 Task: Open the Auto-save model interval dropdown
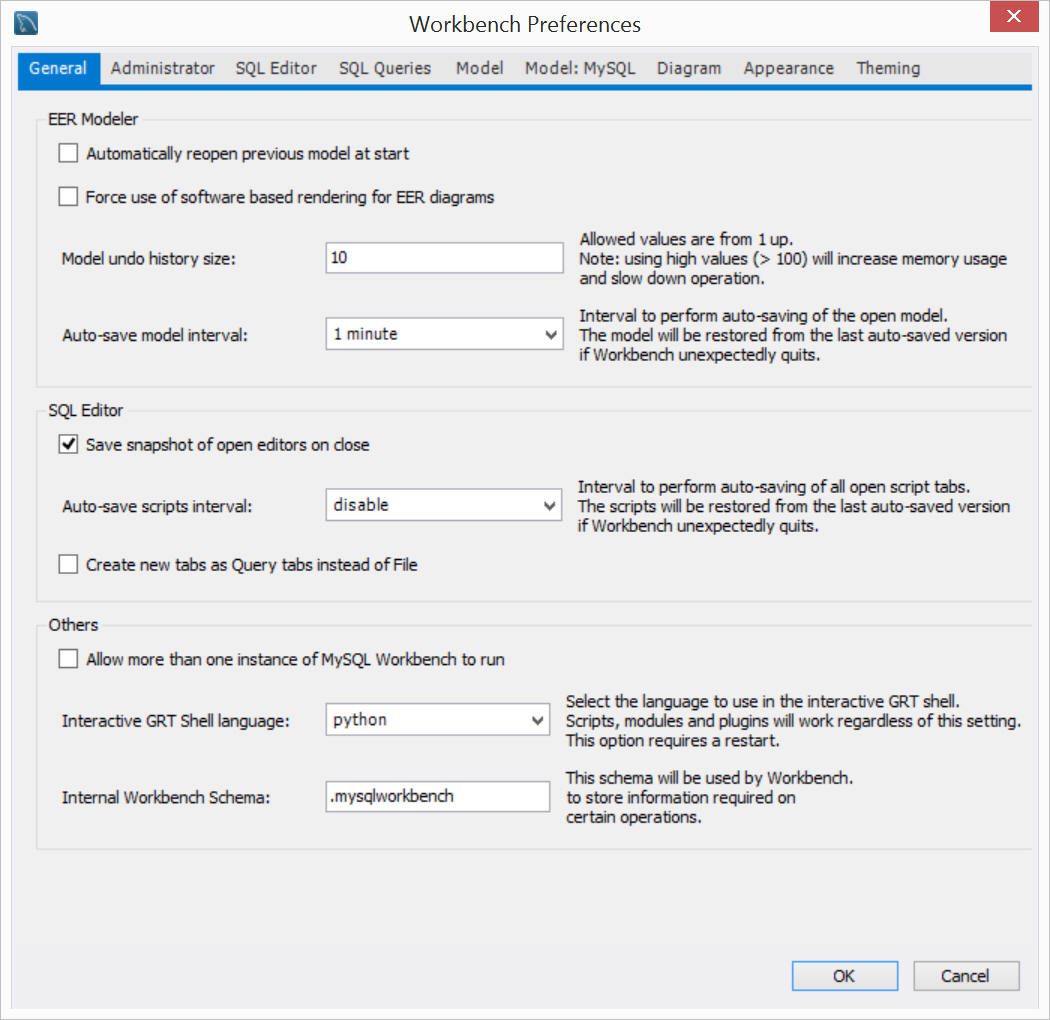[x=444, y=334]
